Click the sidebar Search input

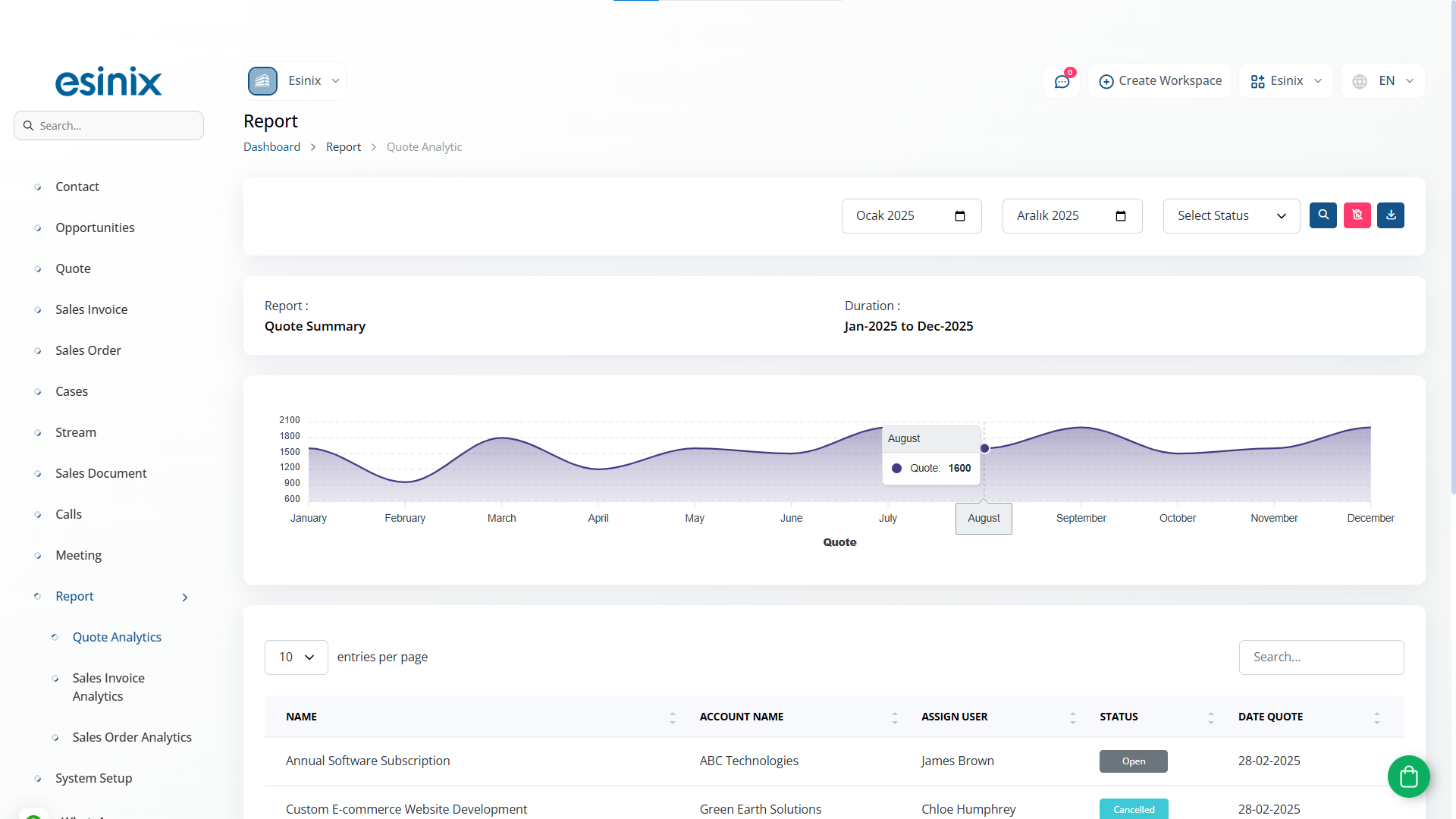108,126
